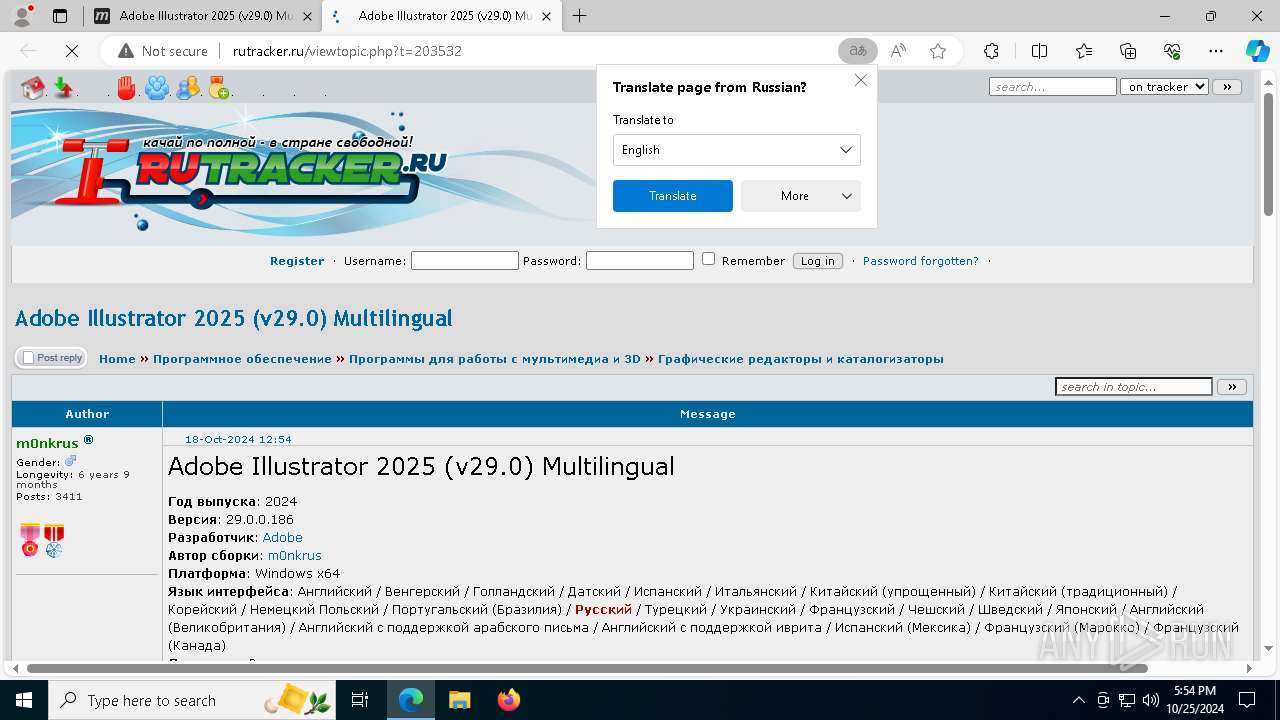Viewport: 1280px width, 720px height.
Task: Open Edge profile avatar icon
Action: click(22, 16)
